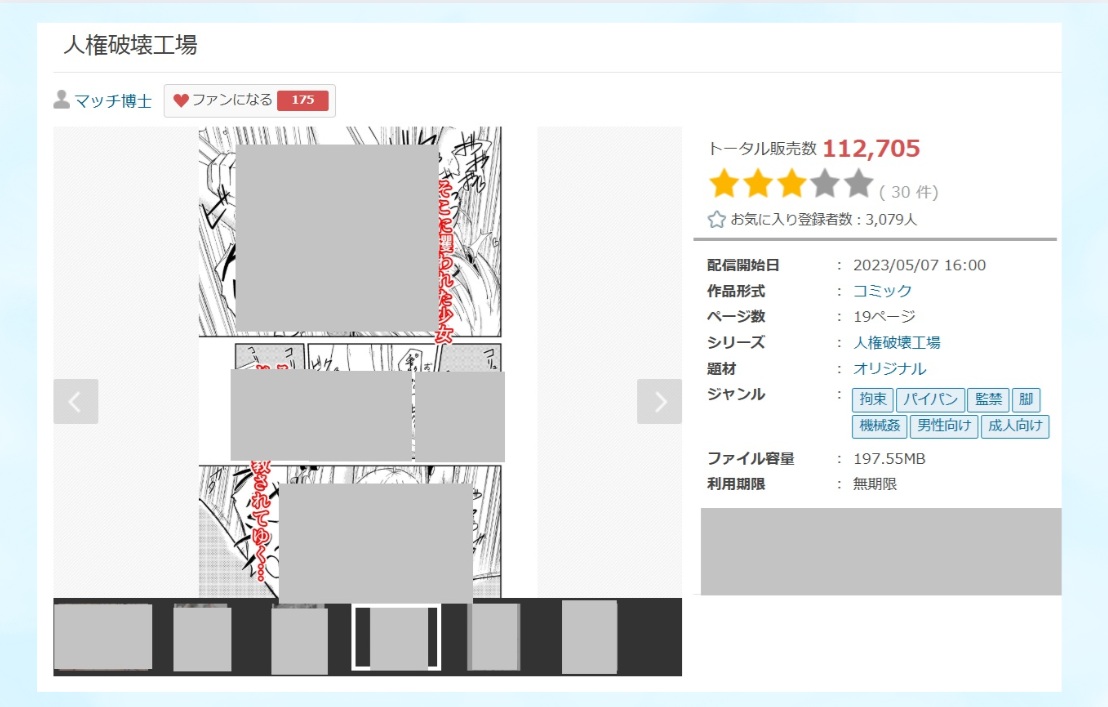
Task: Select the 男性向け genre tag
Action: pyautogui.click(x=943, y=426)
